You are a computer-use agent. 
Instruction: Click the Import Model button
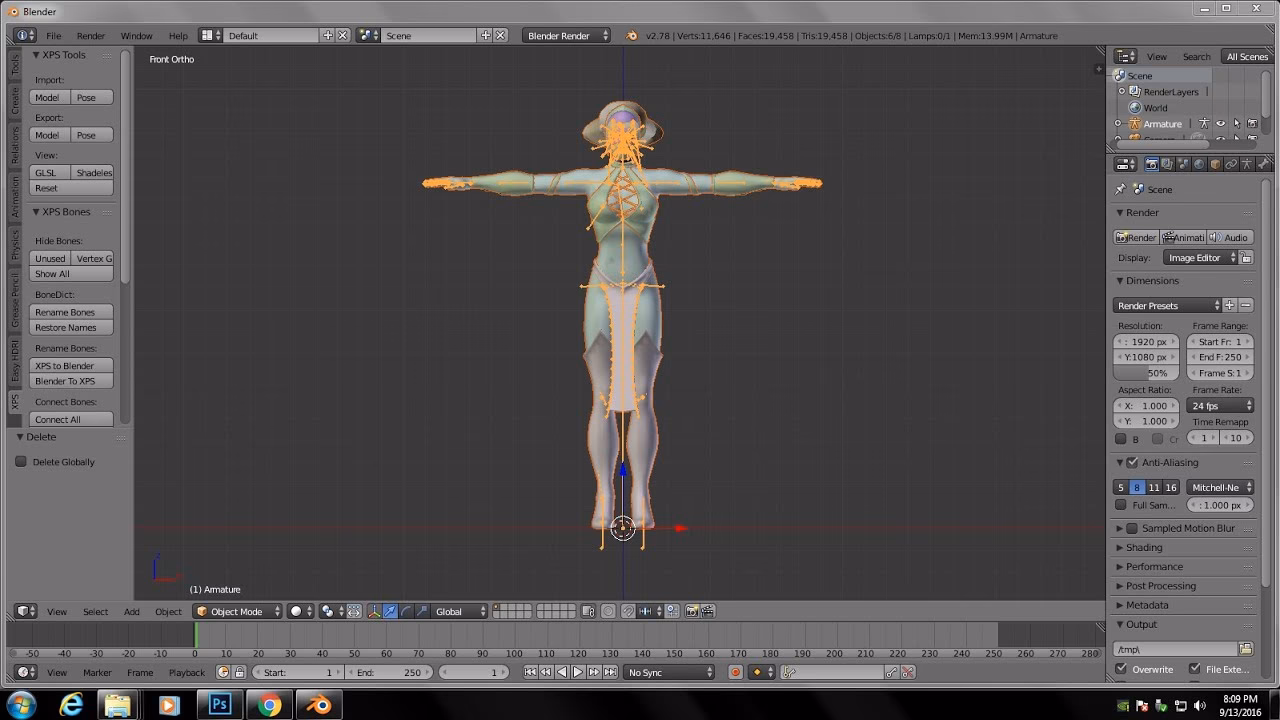[x=47, y=97]
